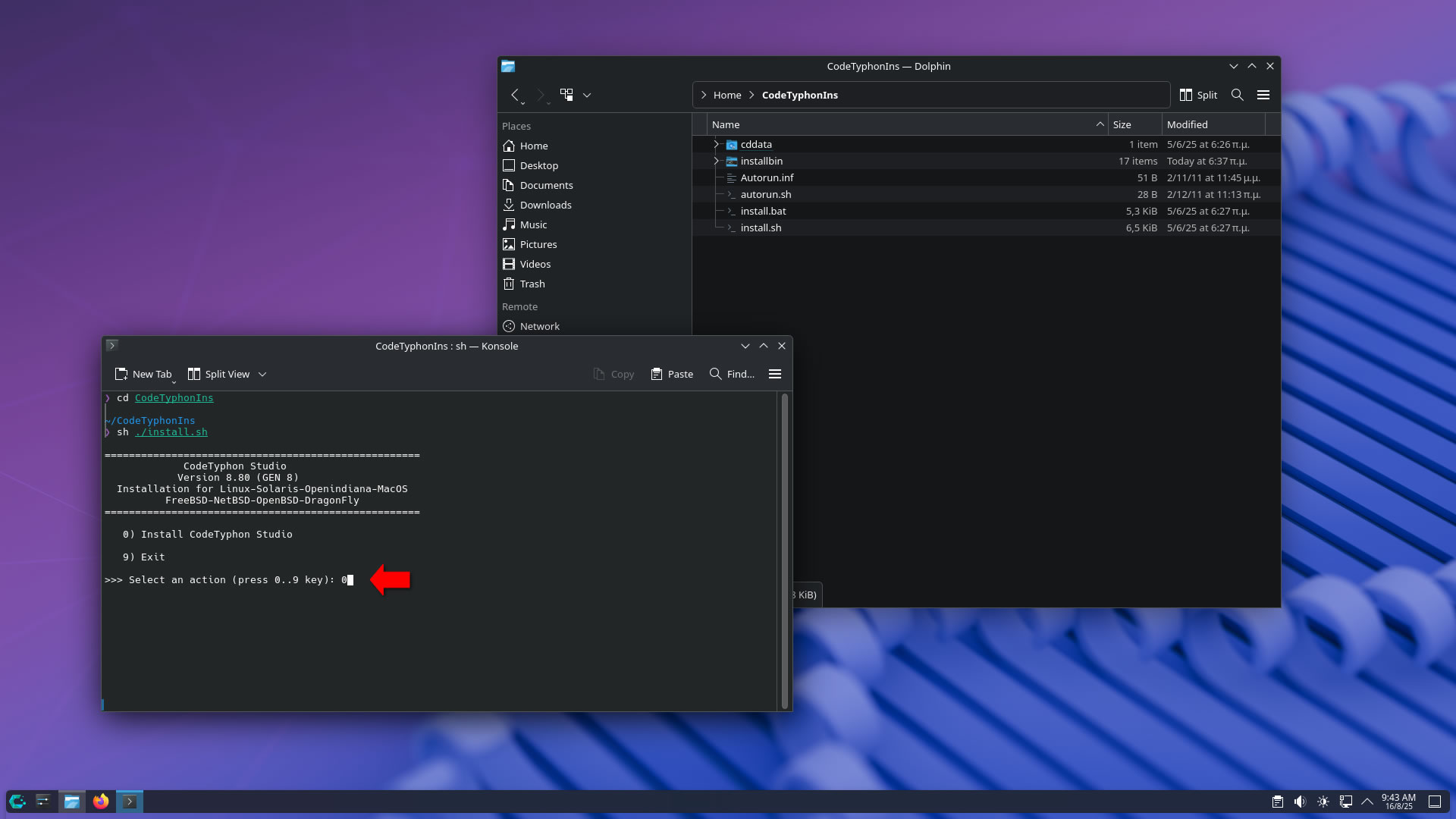Image resolution: width=1456 pixels, height=819 pixels.
Task: Open taskbar pager/activities icon
Action: pyautogui.click(x=43, y=802)
